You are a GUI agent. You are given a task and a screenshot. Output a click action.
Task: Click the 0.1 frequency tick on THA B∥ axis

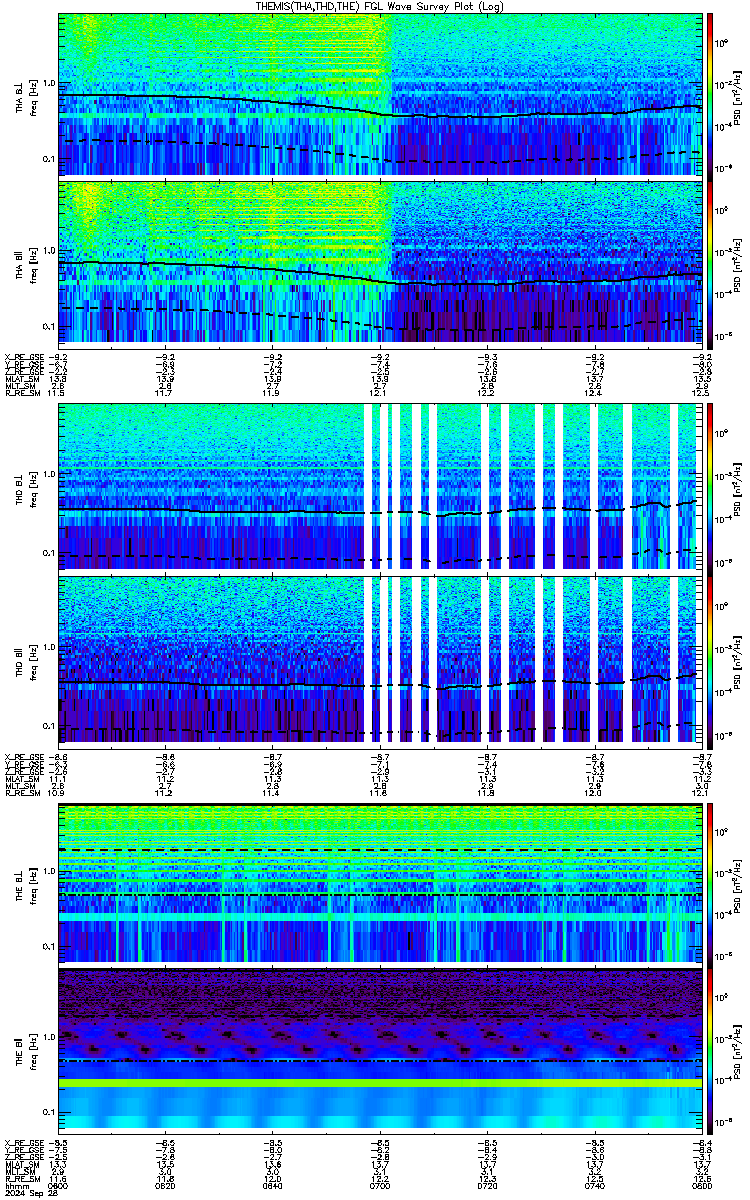(49, 327)
